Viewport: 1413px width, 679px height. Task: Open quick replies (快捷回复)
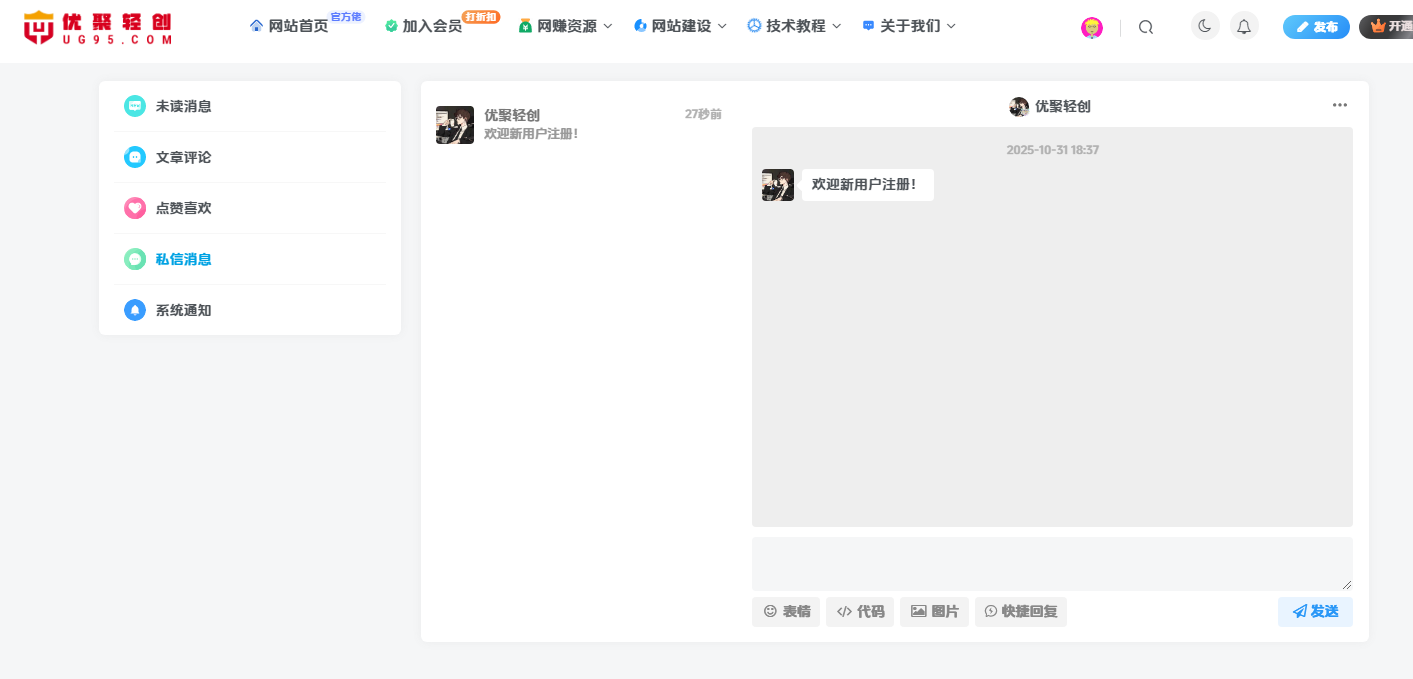[x=1020, y=611]
